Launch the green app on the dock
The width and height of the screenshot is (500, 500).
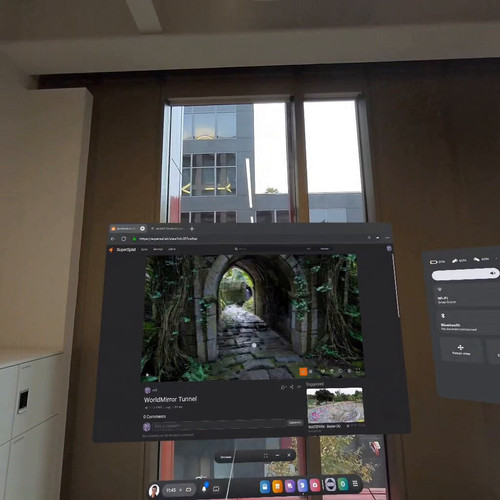343,484
